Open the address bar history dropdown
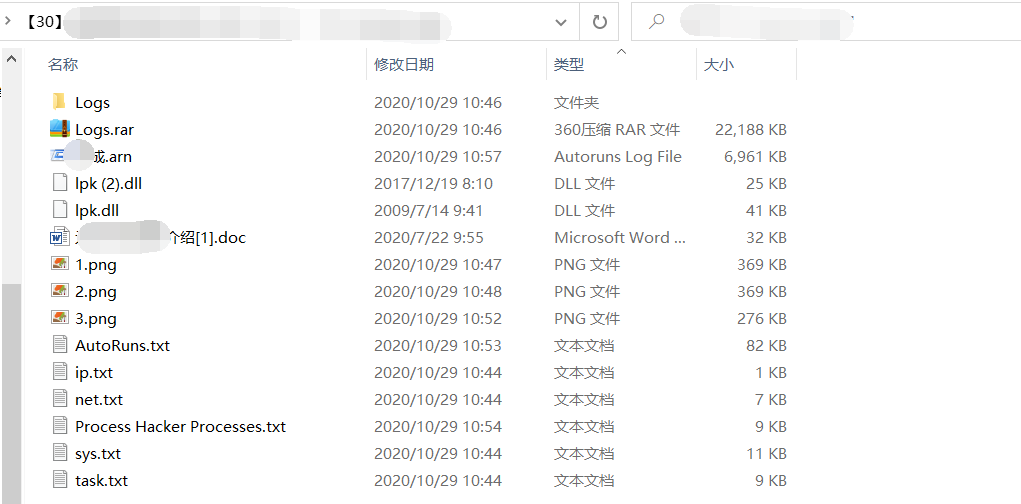Image resolution: width=1021 pixels, height=504 pixels. pos(561,22)
